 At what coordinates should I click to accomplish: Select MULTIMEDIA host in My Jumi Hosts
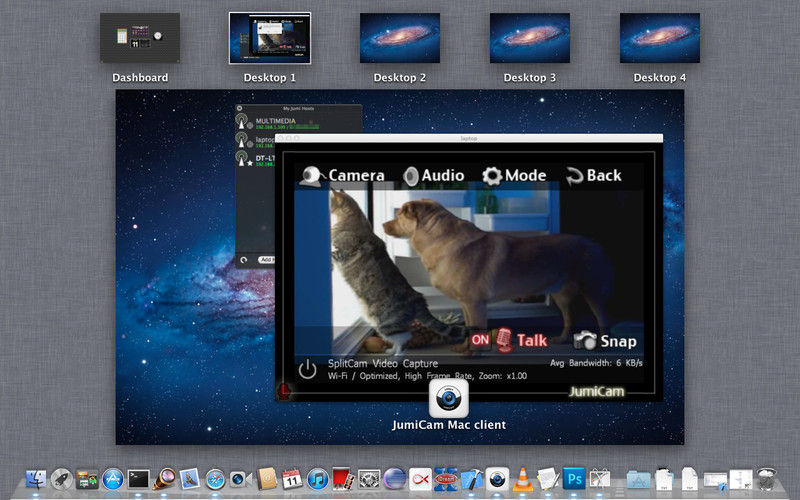pos(298,123)
